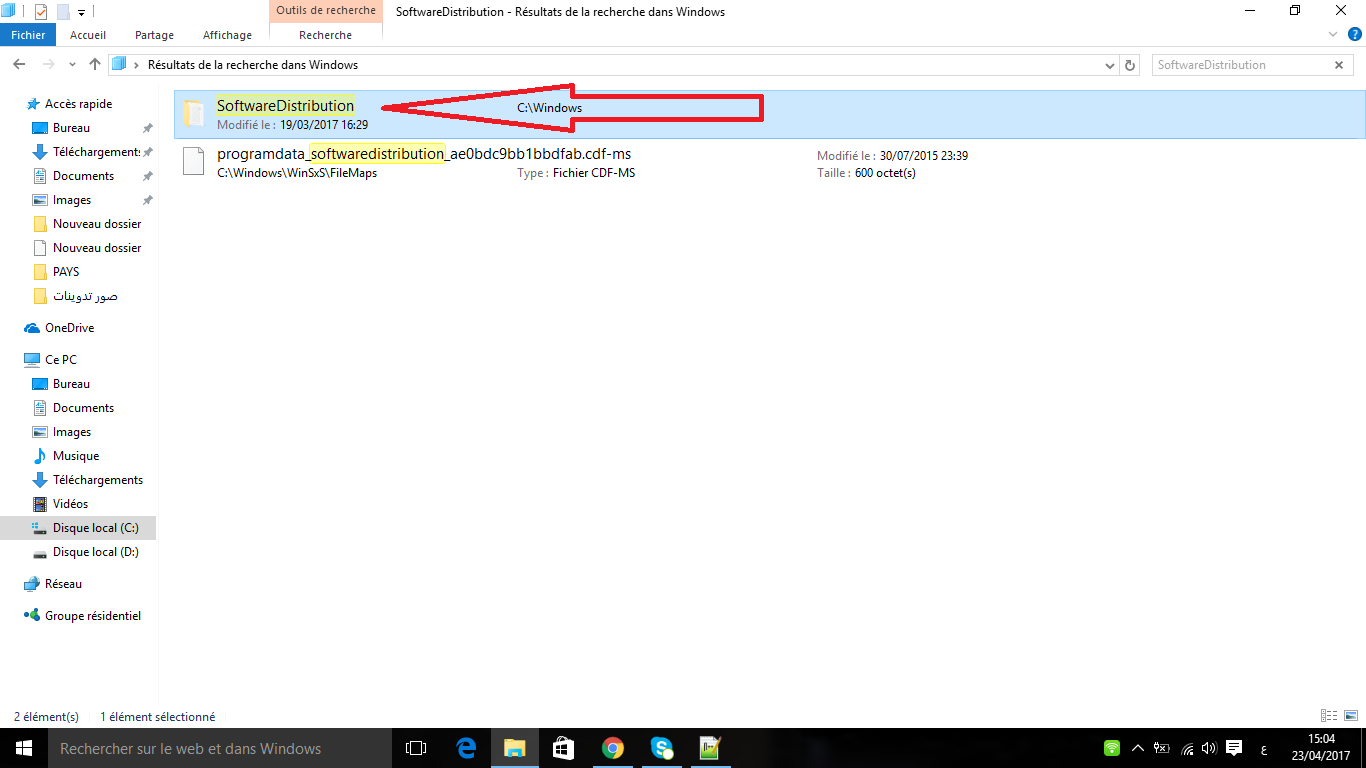
Task: Select Ce PC in navigation pane
Action: coord(60,360)
